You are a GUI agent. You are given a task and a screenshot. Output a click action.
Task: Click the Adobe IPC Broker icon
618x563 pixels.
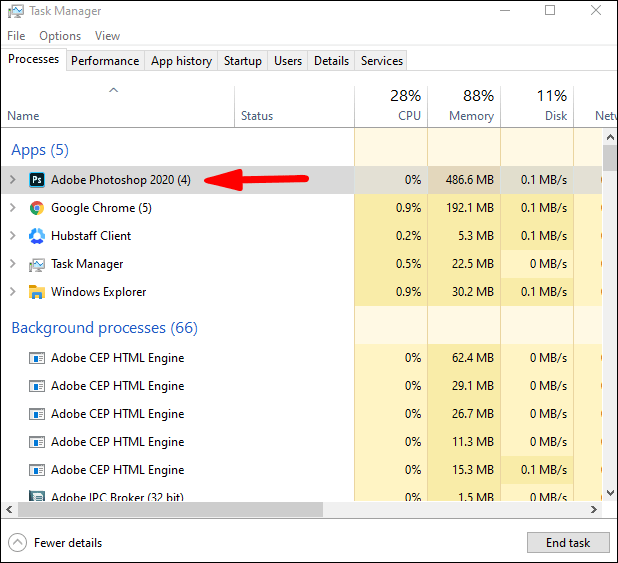(37, 496)
